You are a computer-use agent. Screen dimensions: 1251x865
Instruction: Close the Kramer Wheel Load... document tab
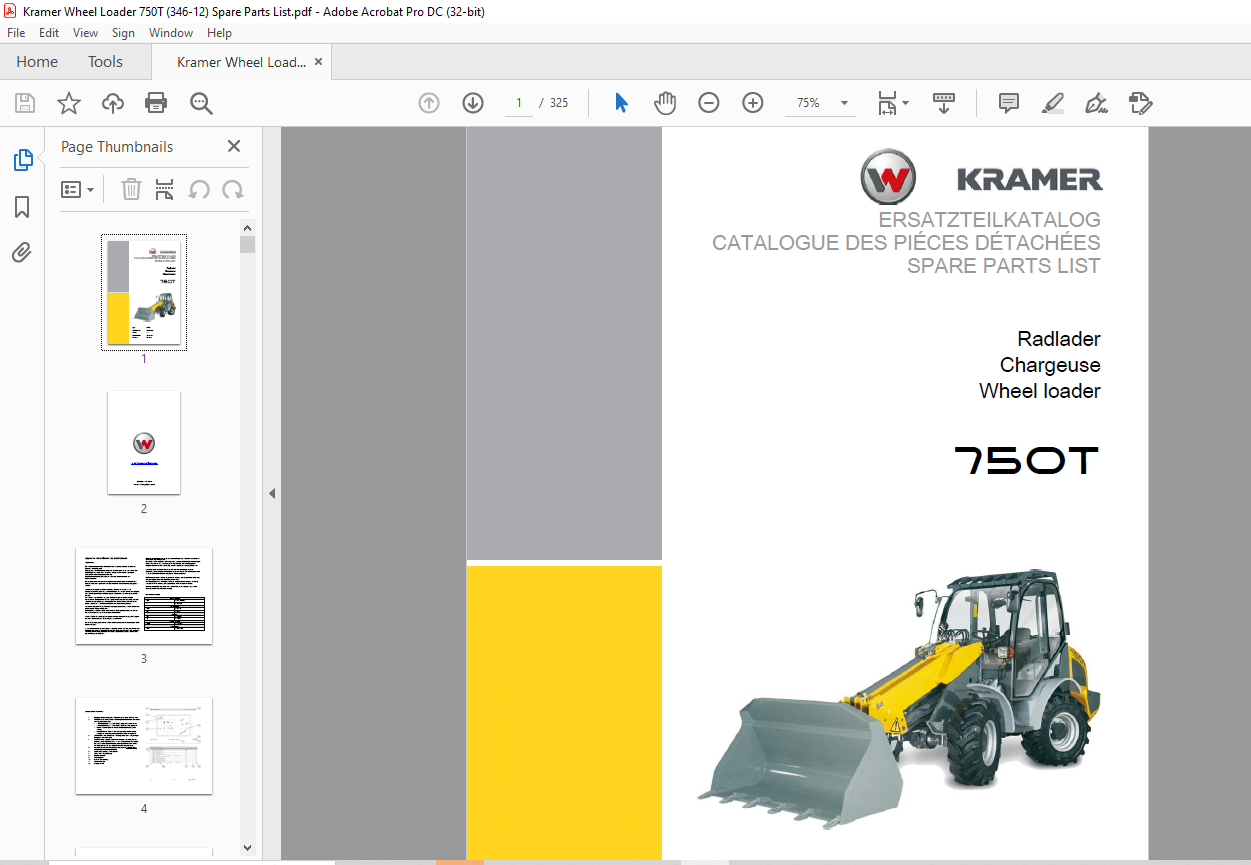pos(318,62)
